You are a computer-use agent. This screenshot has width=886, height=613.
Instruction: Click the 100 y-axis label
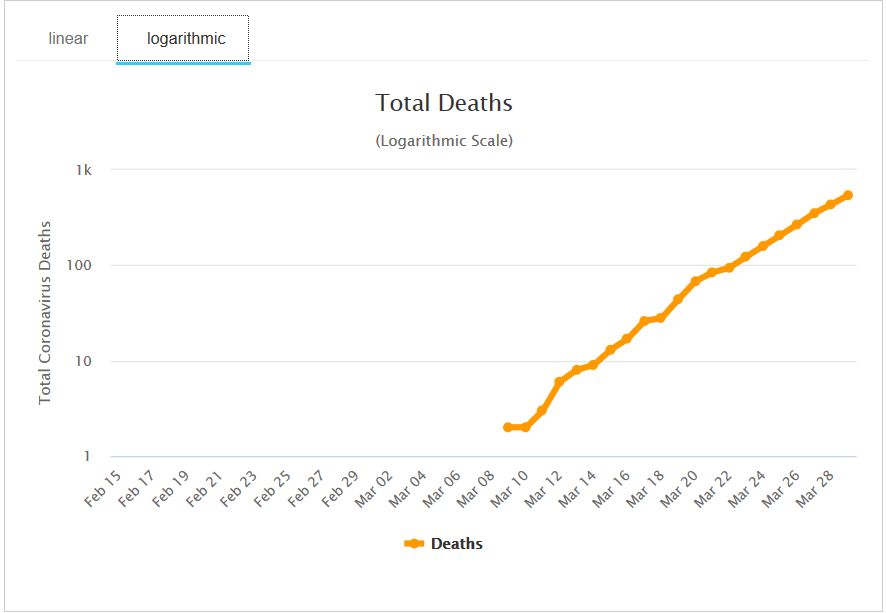(x=80, y=266)
